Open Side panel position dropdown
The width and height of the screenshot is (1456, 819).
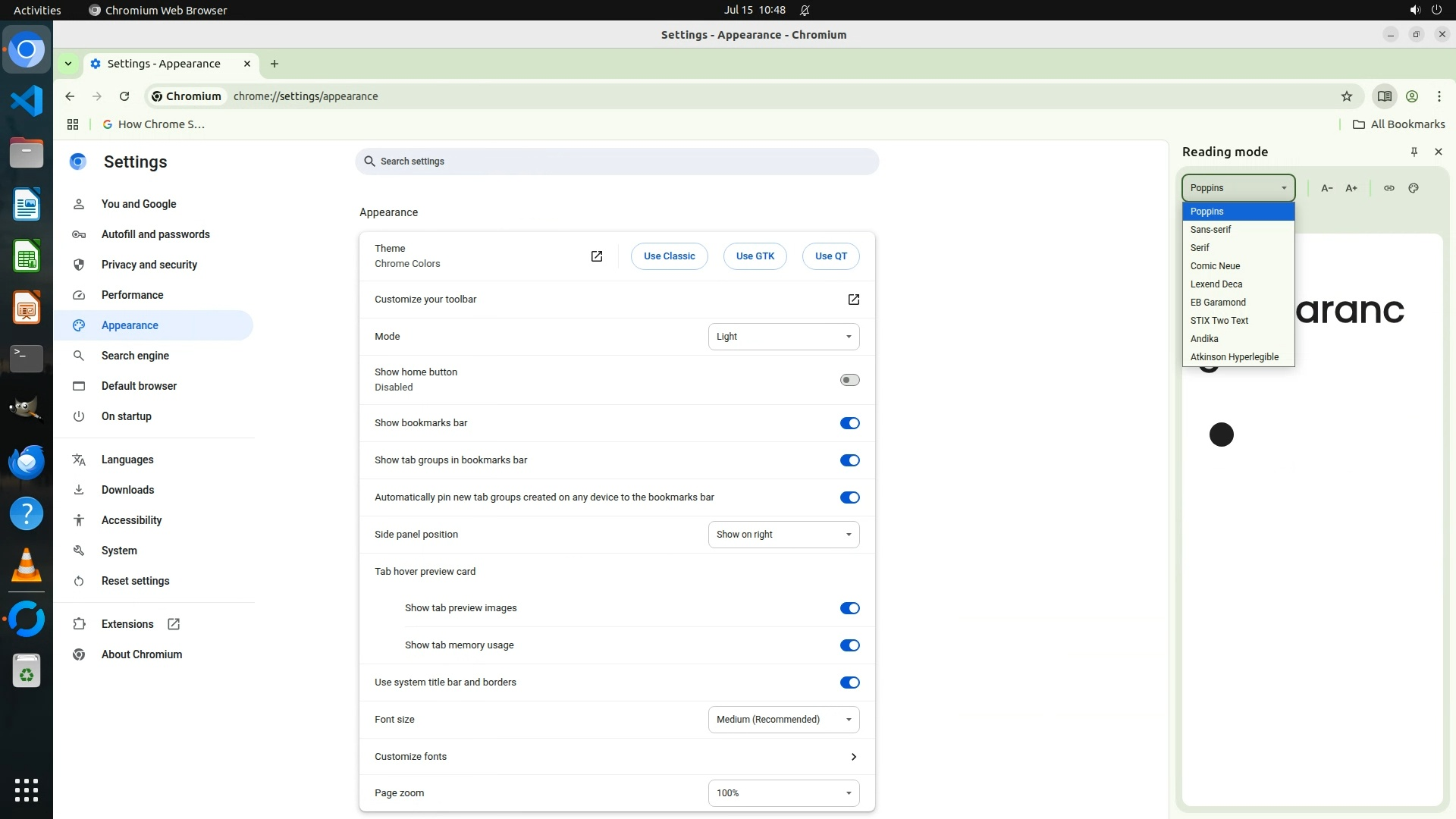click(x=783, y=535)
